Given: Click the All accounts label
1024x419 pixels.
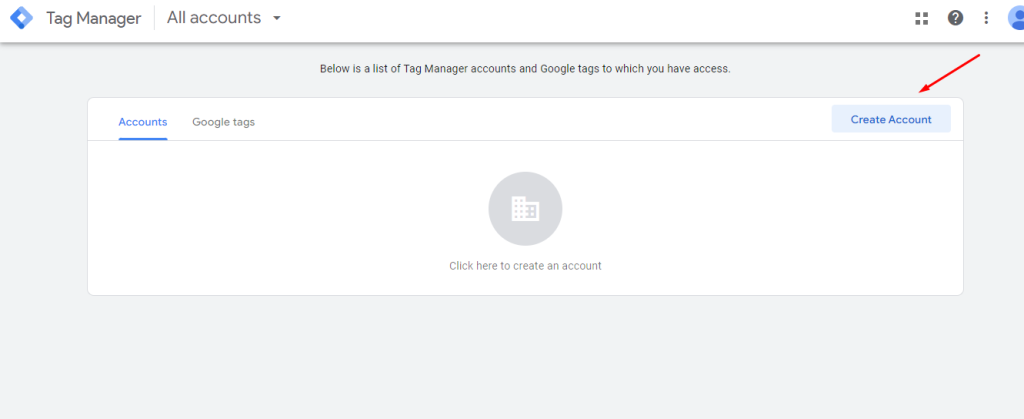Looking at the screenshot, I should point(214,18).
